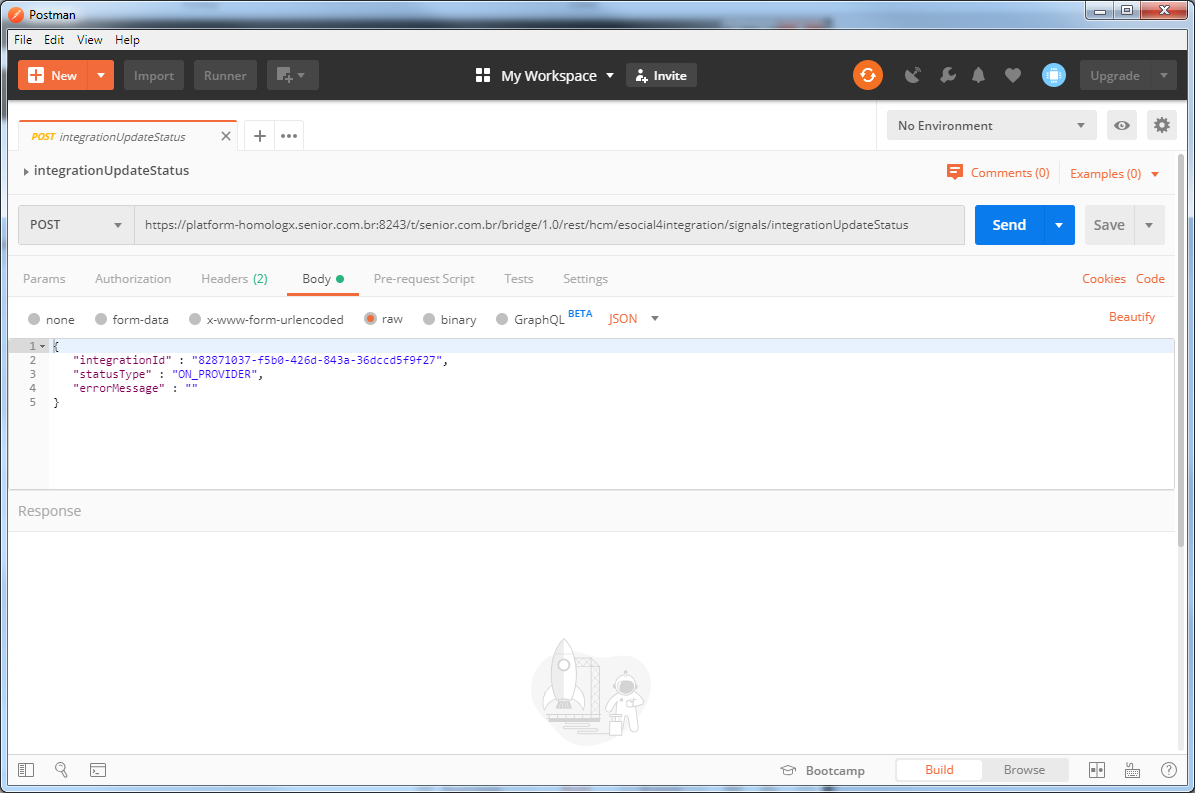Switch to the Params tab
The width and height of the screenshot is (1195, 793).
tap(44, 279)
